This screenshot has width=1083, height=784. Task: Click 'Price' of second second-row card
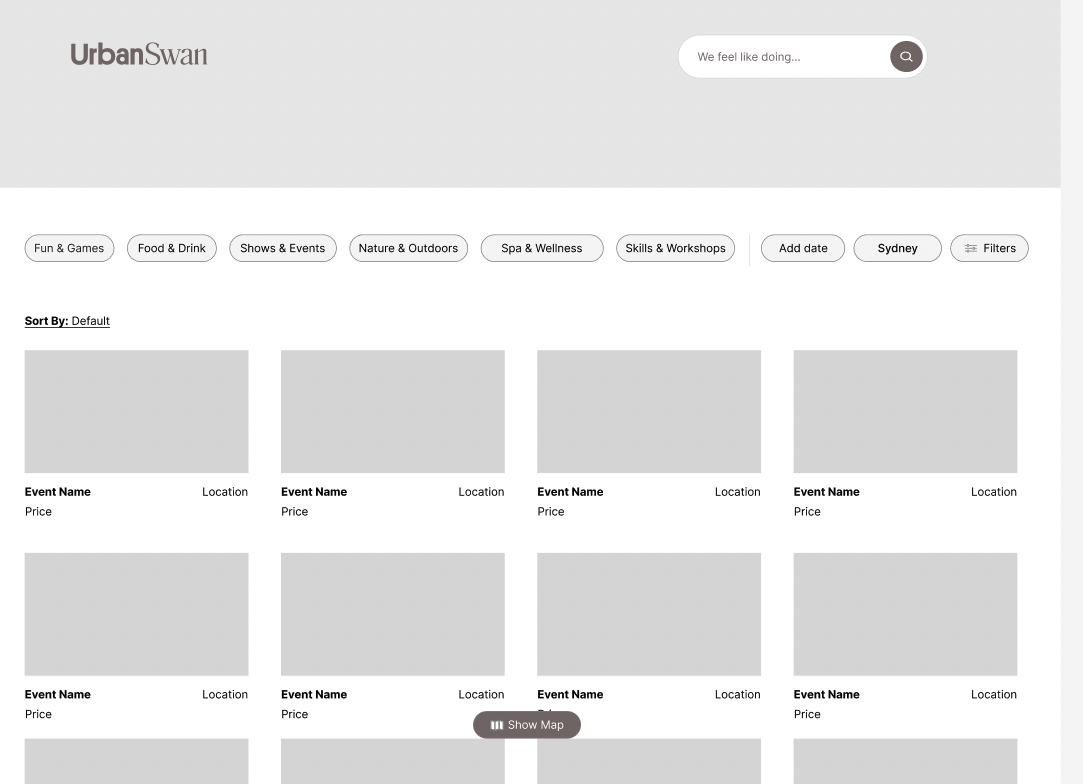[294, 714]
